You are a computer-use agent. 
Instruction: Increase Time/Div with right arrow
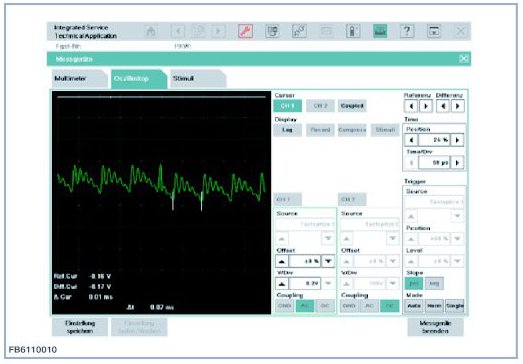[457, 162]
